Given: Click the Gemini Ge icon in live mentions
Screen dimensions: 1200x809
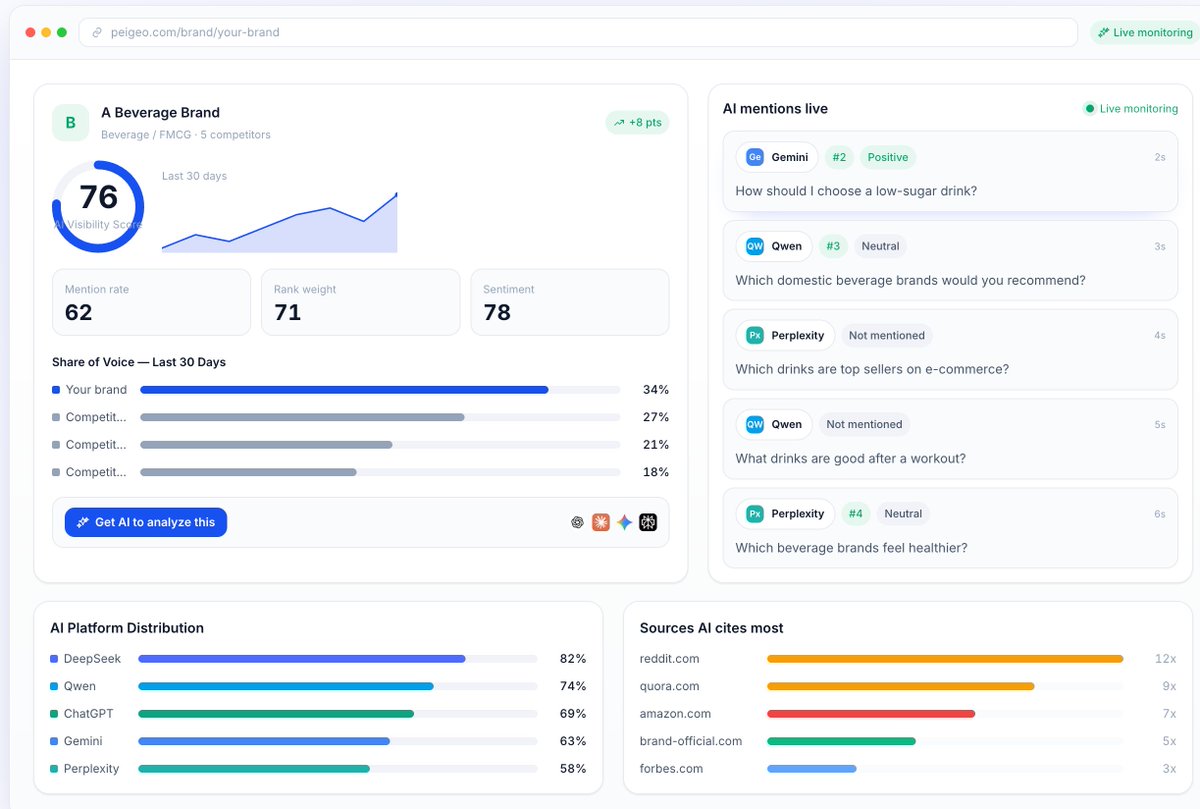Looking at the screenshot, I should pyautogui.click(x=755, y=157).
